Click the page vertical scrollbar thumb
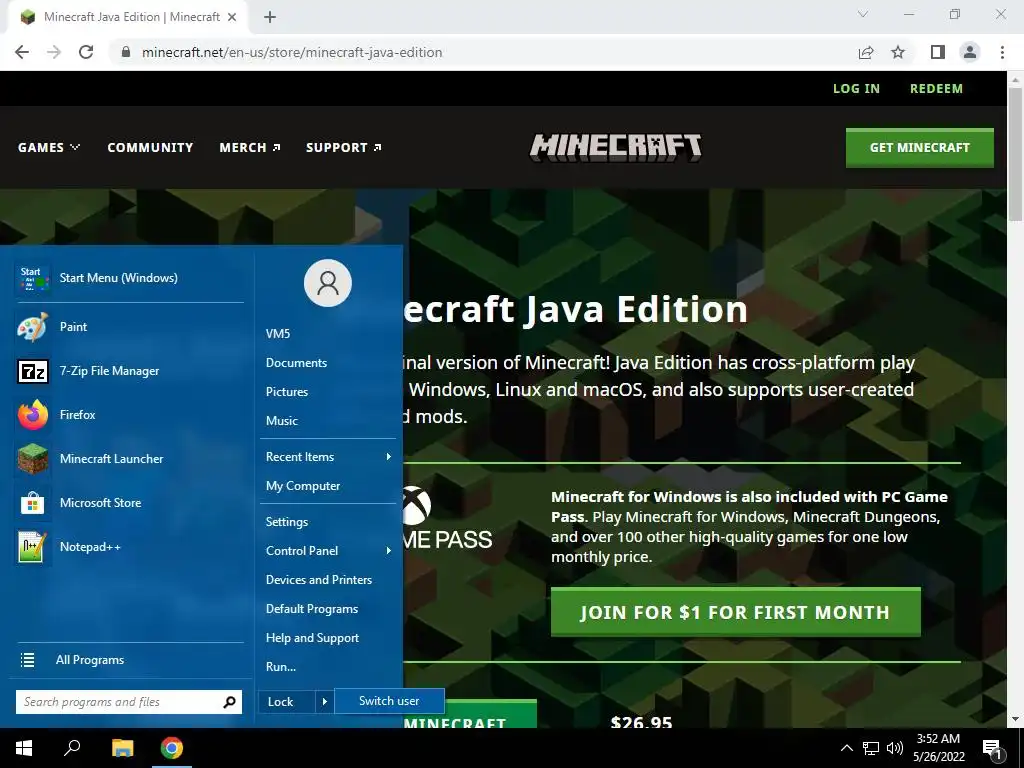The image size is (1024, 768). [1015, 154]
